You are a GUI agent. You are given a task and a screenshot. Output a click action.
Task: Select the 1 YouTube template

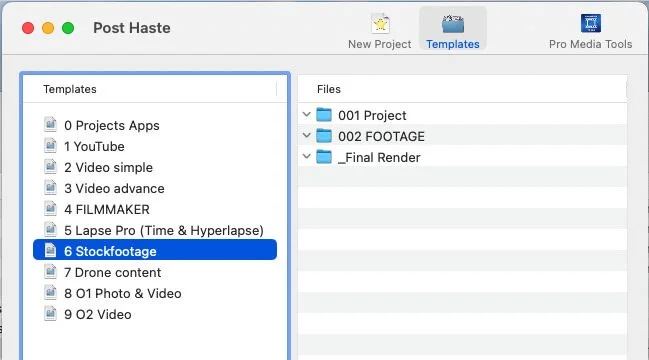coord(94,146)
